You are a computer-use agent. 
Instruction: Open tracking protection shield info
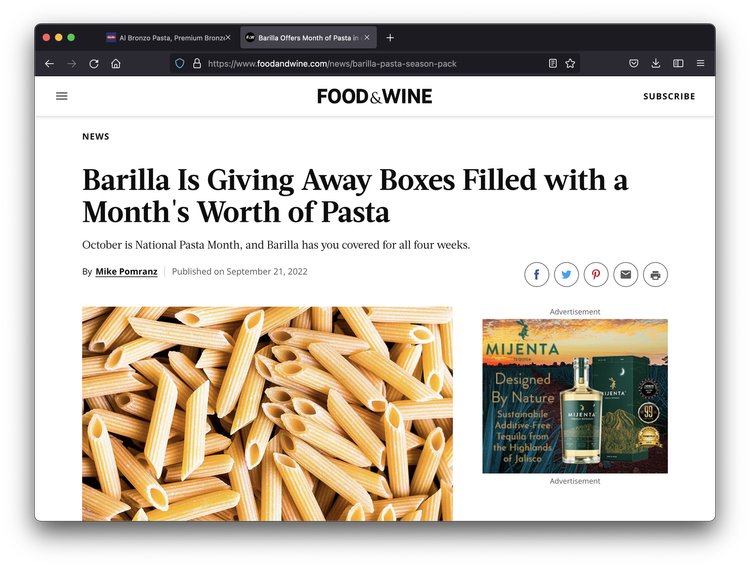point(179,64)
